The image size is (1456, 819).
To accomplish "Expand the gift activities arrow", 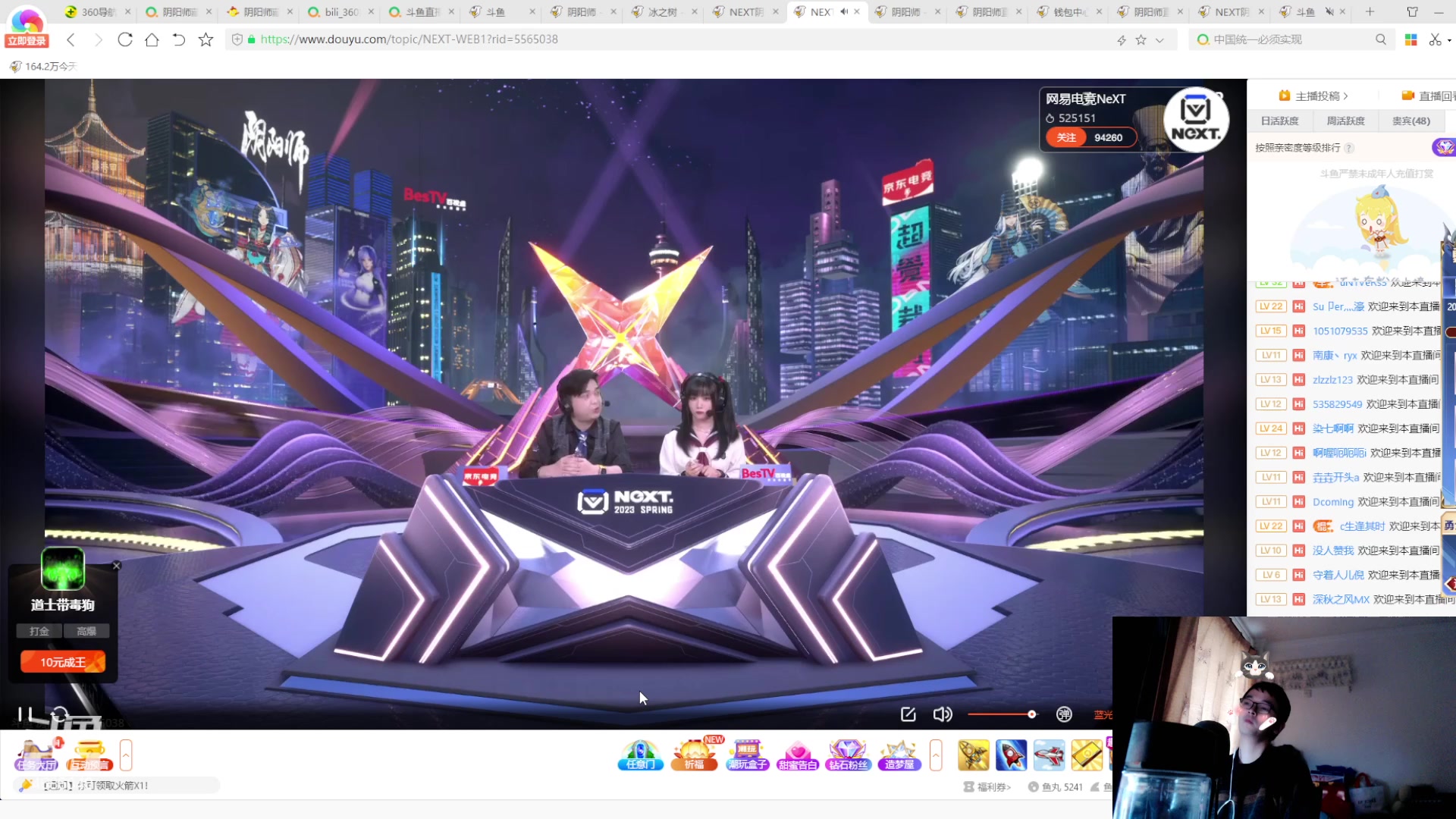I will [x=936, y=755].
